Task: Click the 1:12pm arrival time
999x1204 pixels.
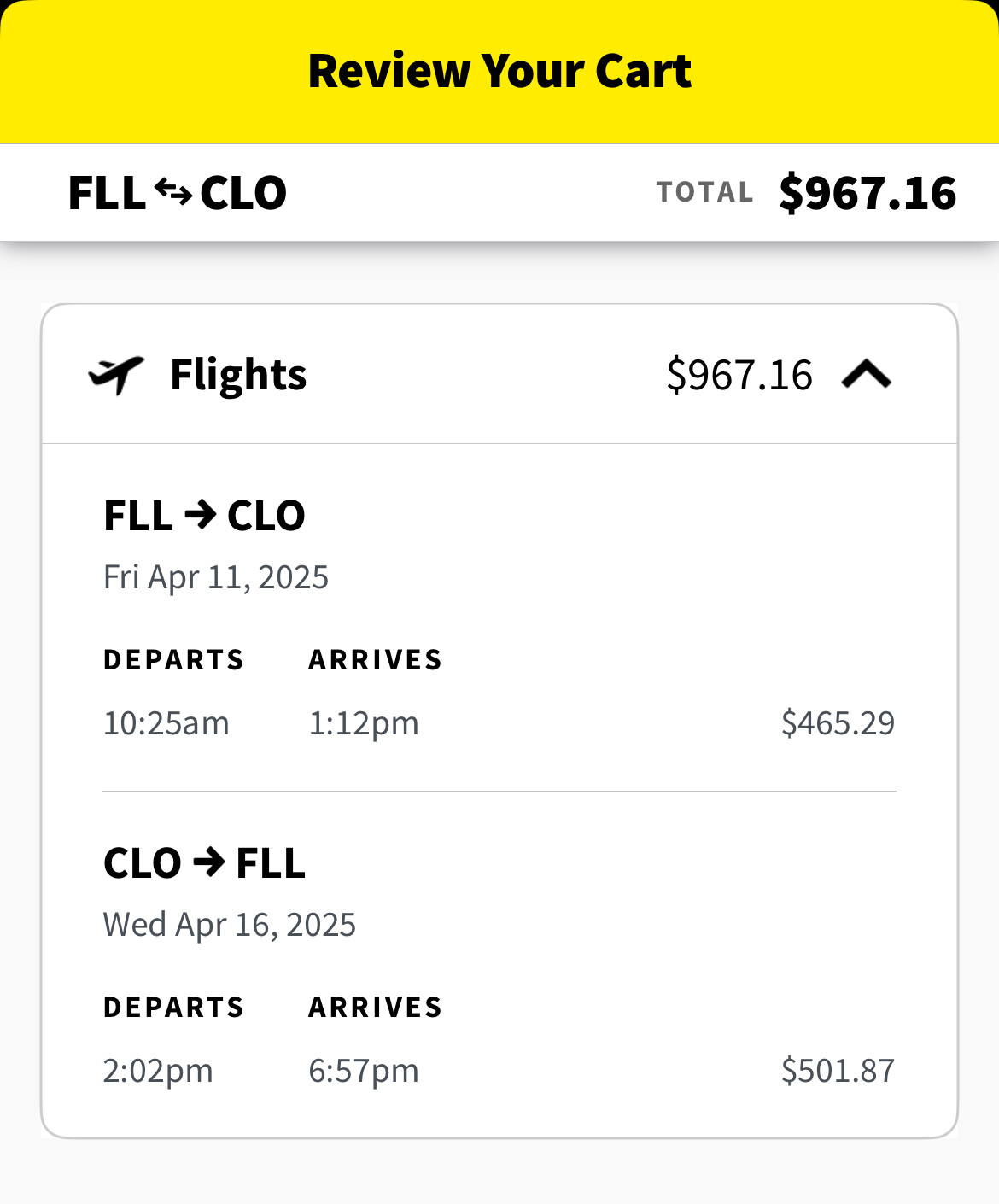Action: [364, 723]
